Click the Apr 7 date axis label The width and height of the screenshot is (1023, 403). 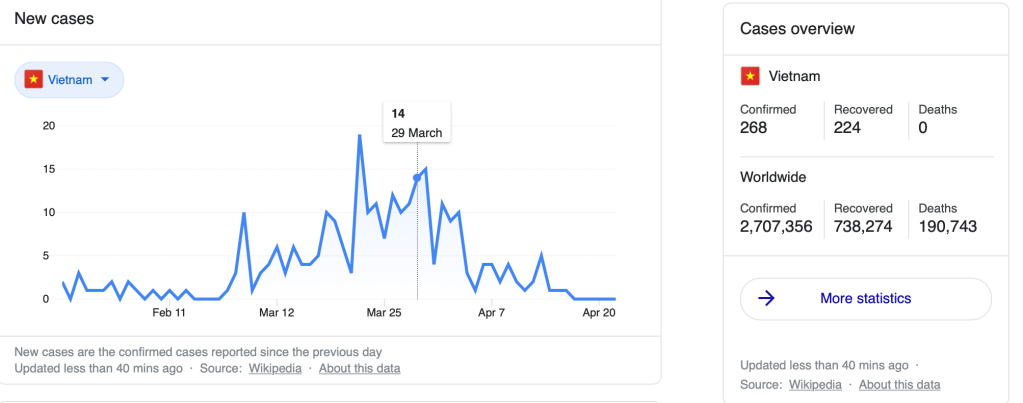tap(491, 313)
